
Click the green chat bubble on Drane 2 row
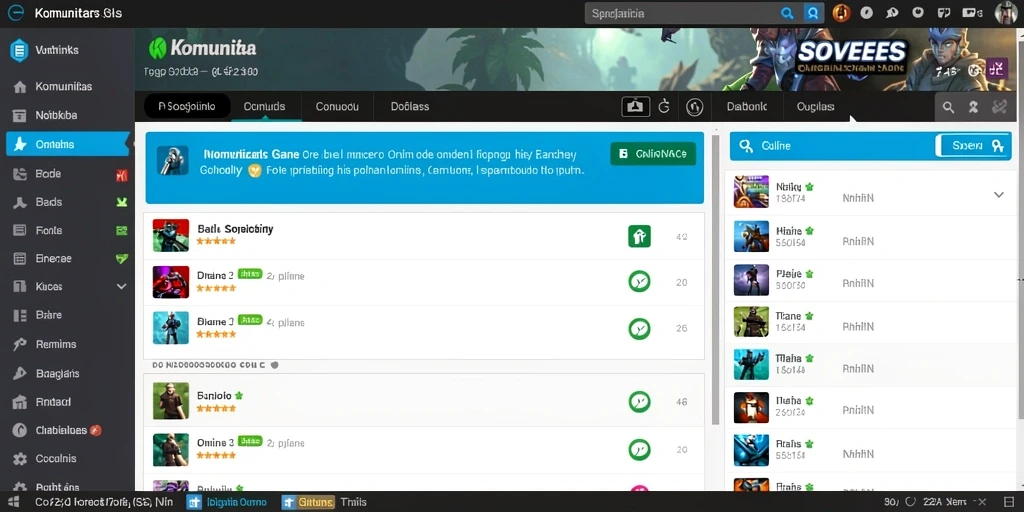(x=639, y=281)
